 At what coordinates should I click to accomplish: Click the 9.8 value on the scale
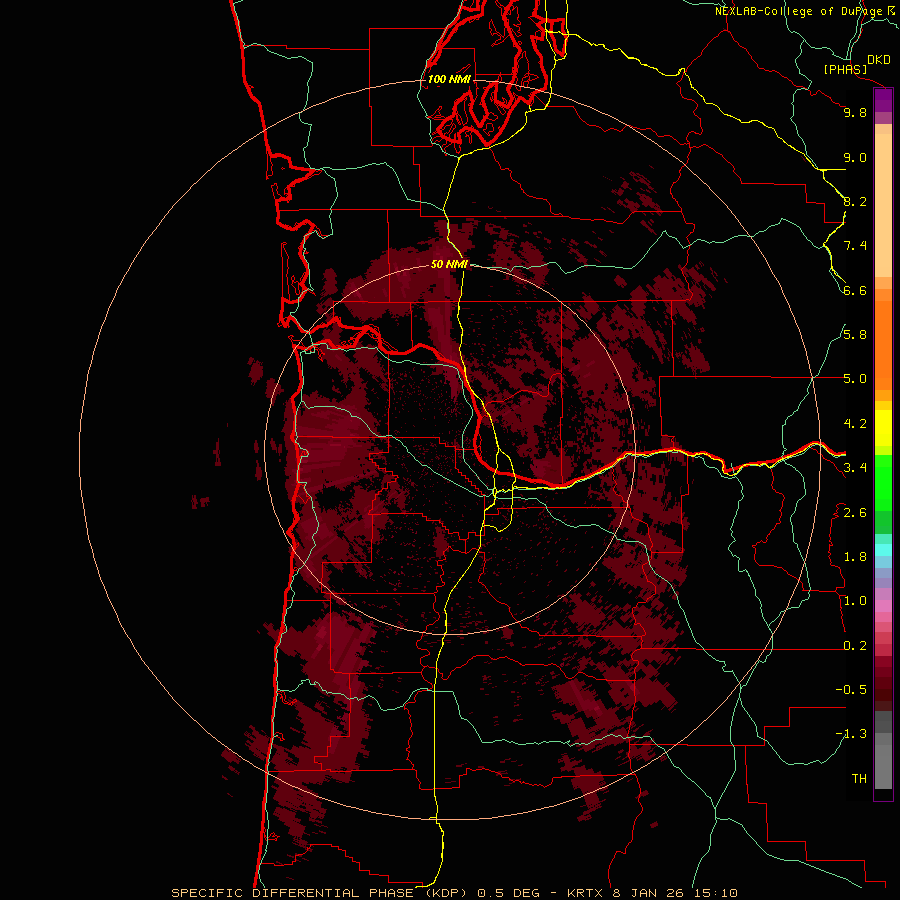(x=855, y=112)
